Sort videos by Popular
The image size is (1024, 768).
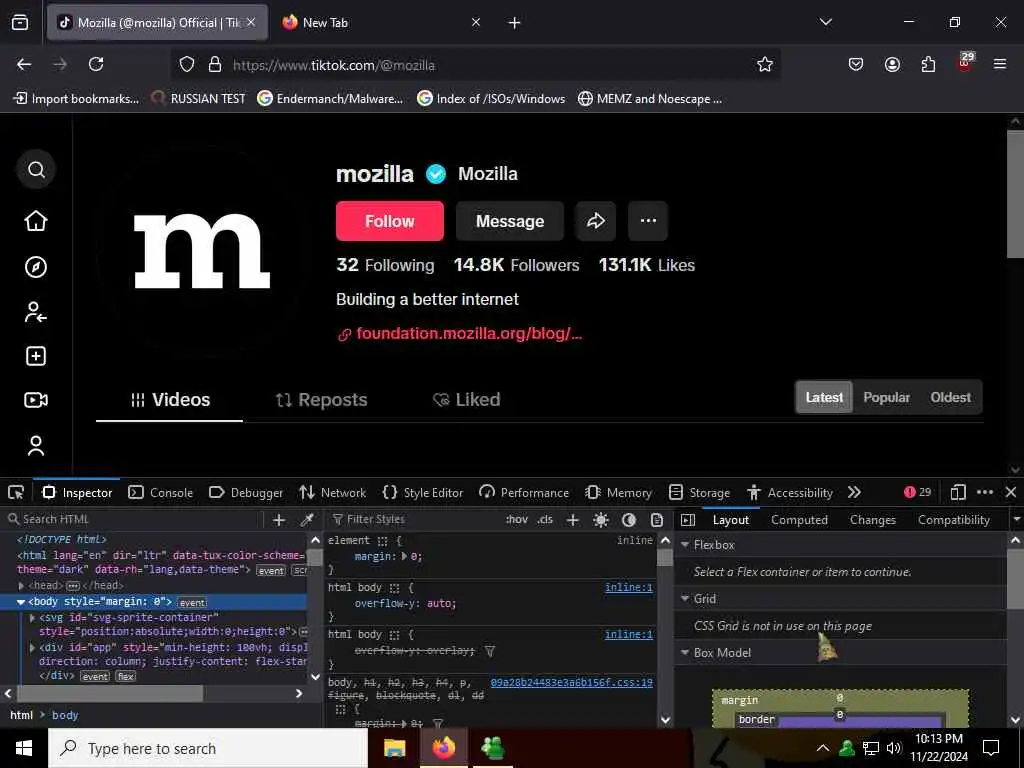[886, 397]
